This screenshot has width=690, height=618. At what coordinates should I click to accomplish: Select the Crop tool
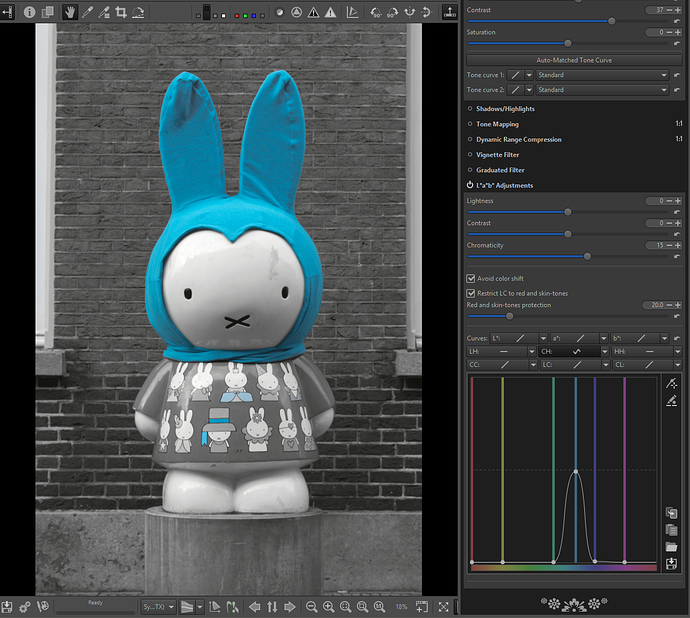click(x=121, y=12)
